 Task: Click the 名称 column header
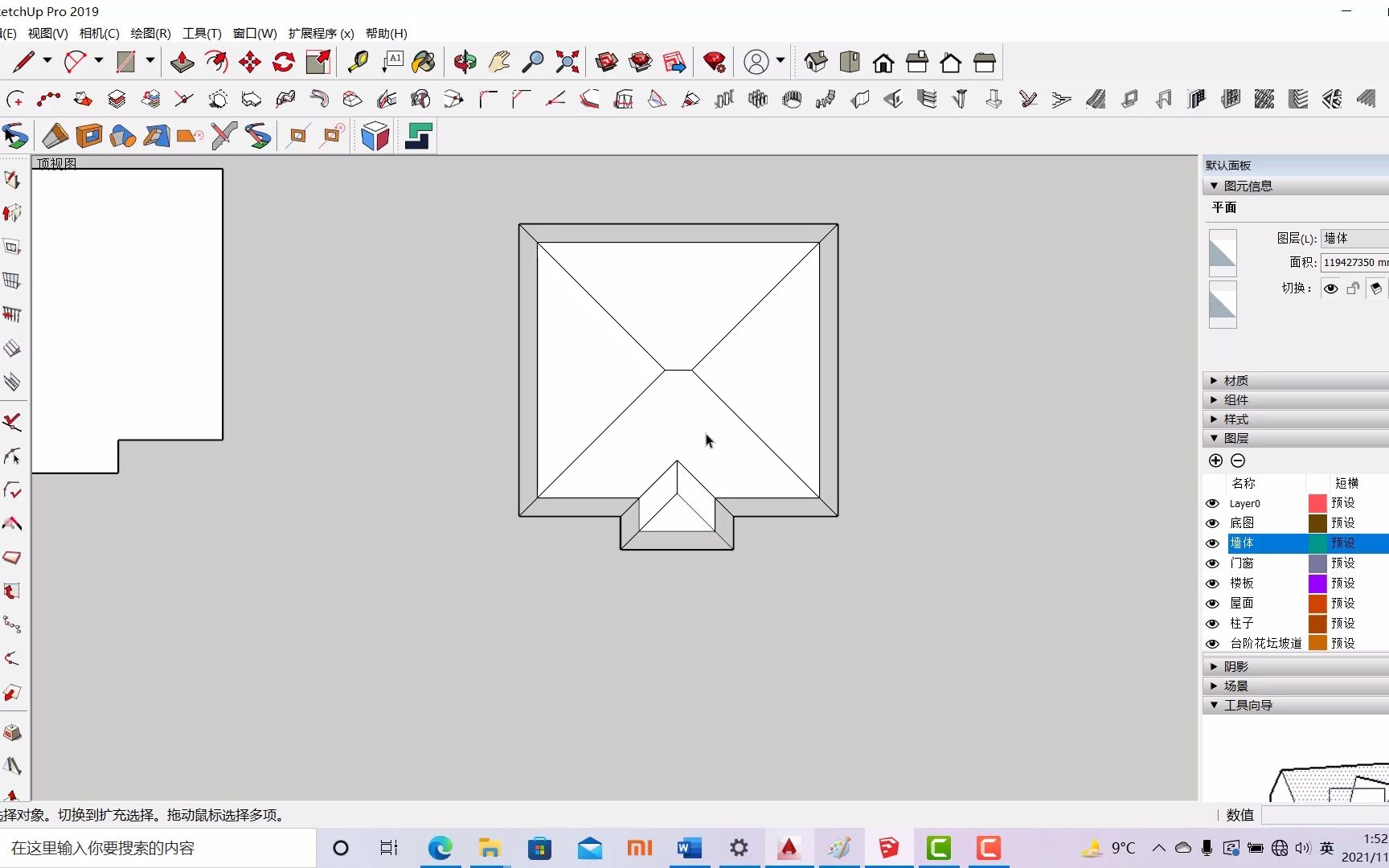[x=1244, y=483]
